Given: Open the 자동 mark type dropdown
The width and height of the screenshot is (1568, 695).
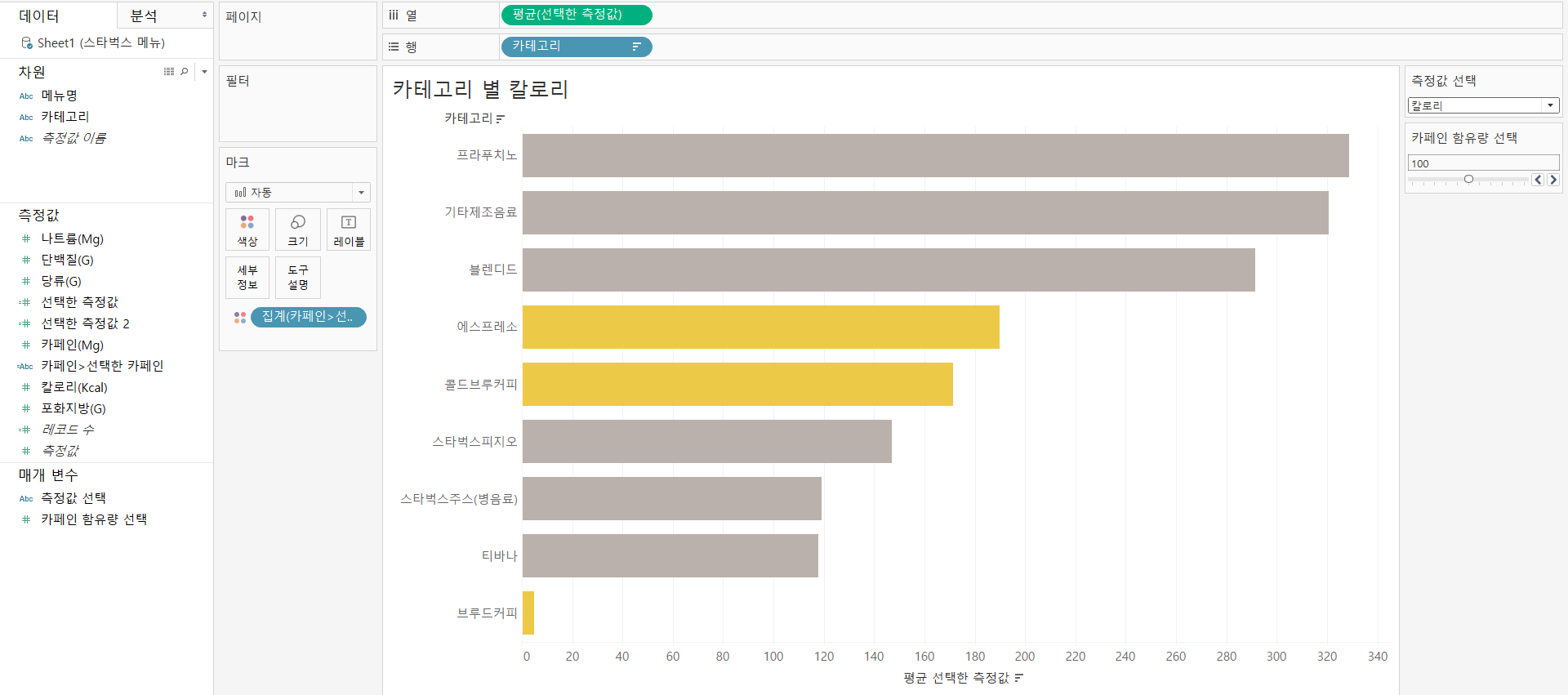Looking at the screenshot, I should click(x=361, y=192).
